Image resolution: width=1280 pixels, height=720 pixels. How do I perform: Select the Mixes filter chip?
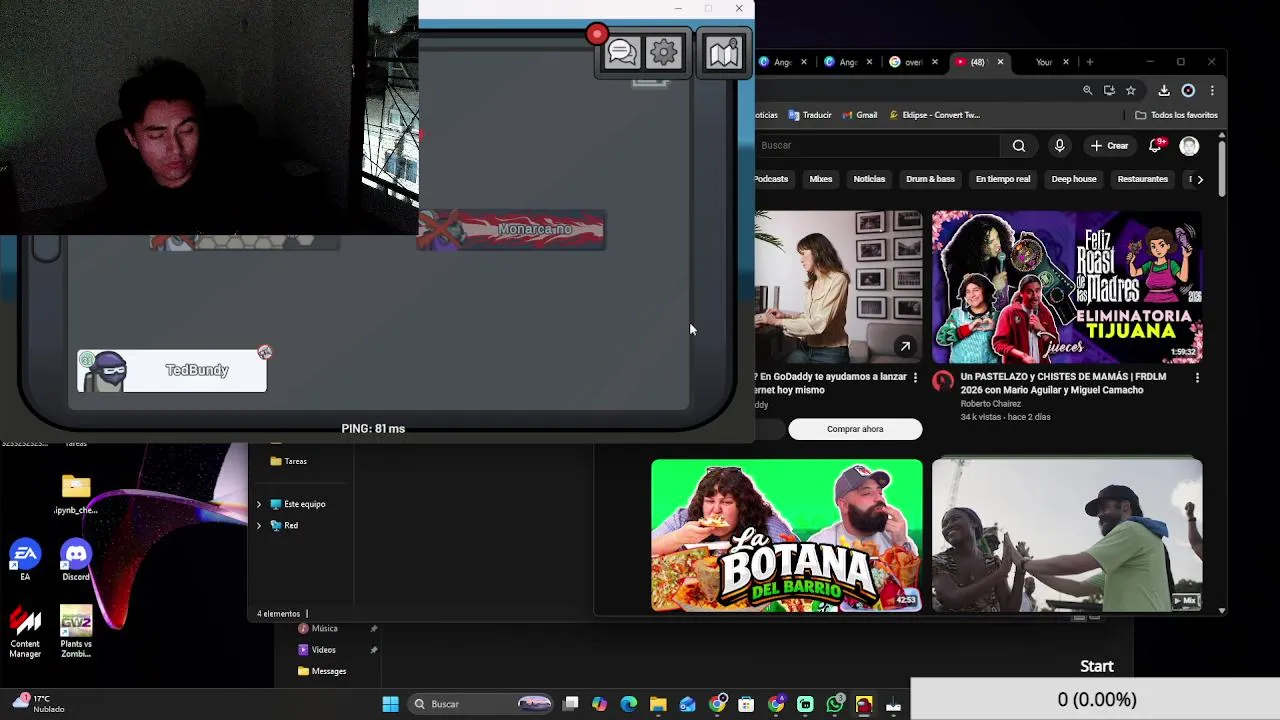pyautogui.click(x=821, y=179)
